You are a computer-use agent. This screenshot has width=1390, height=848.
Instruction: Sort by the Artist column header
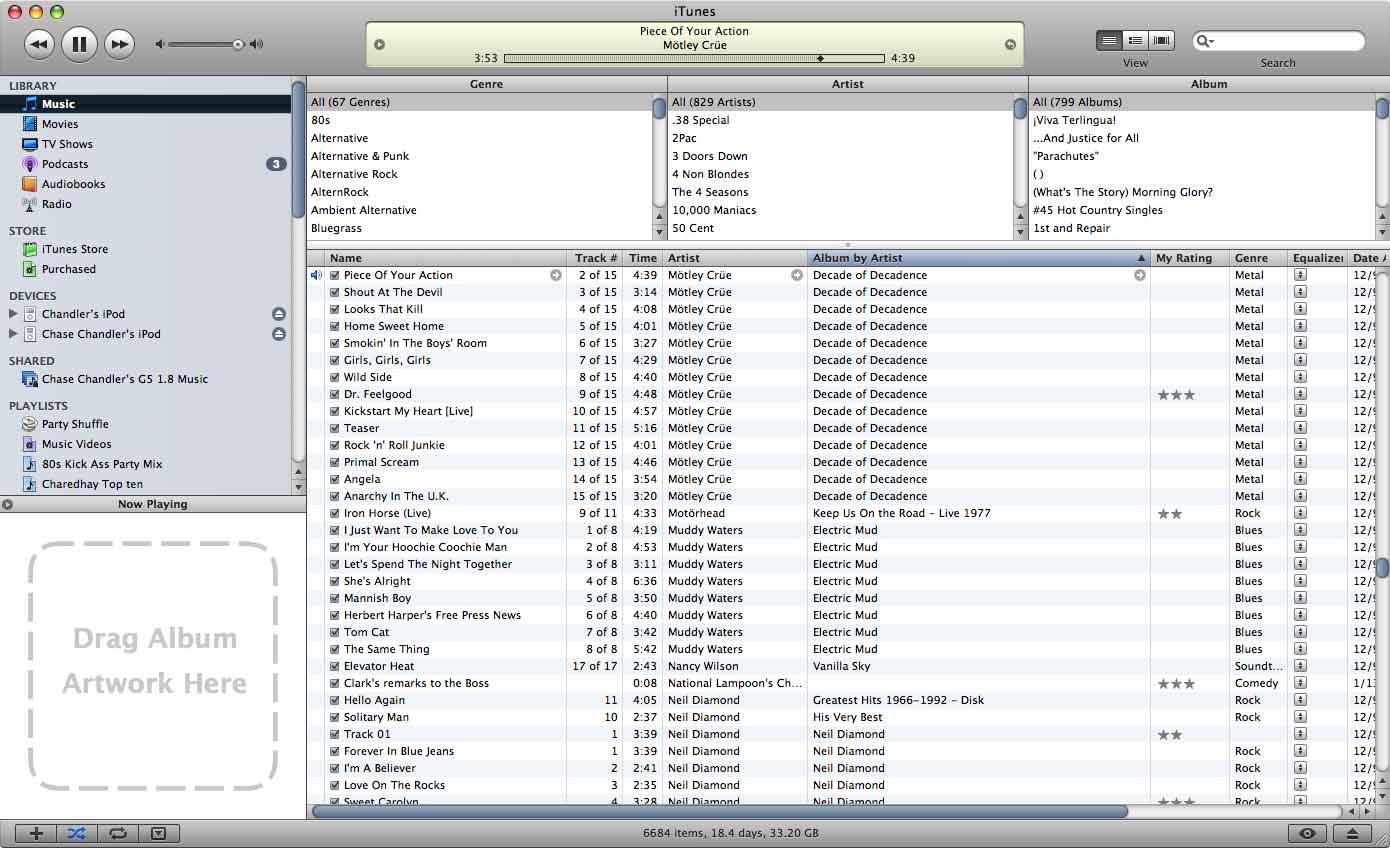tap(735, 258)
